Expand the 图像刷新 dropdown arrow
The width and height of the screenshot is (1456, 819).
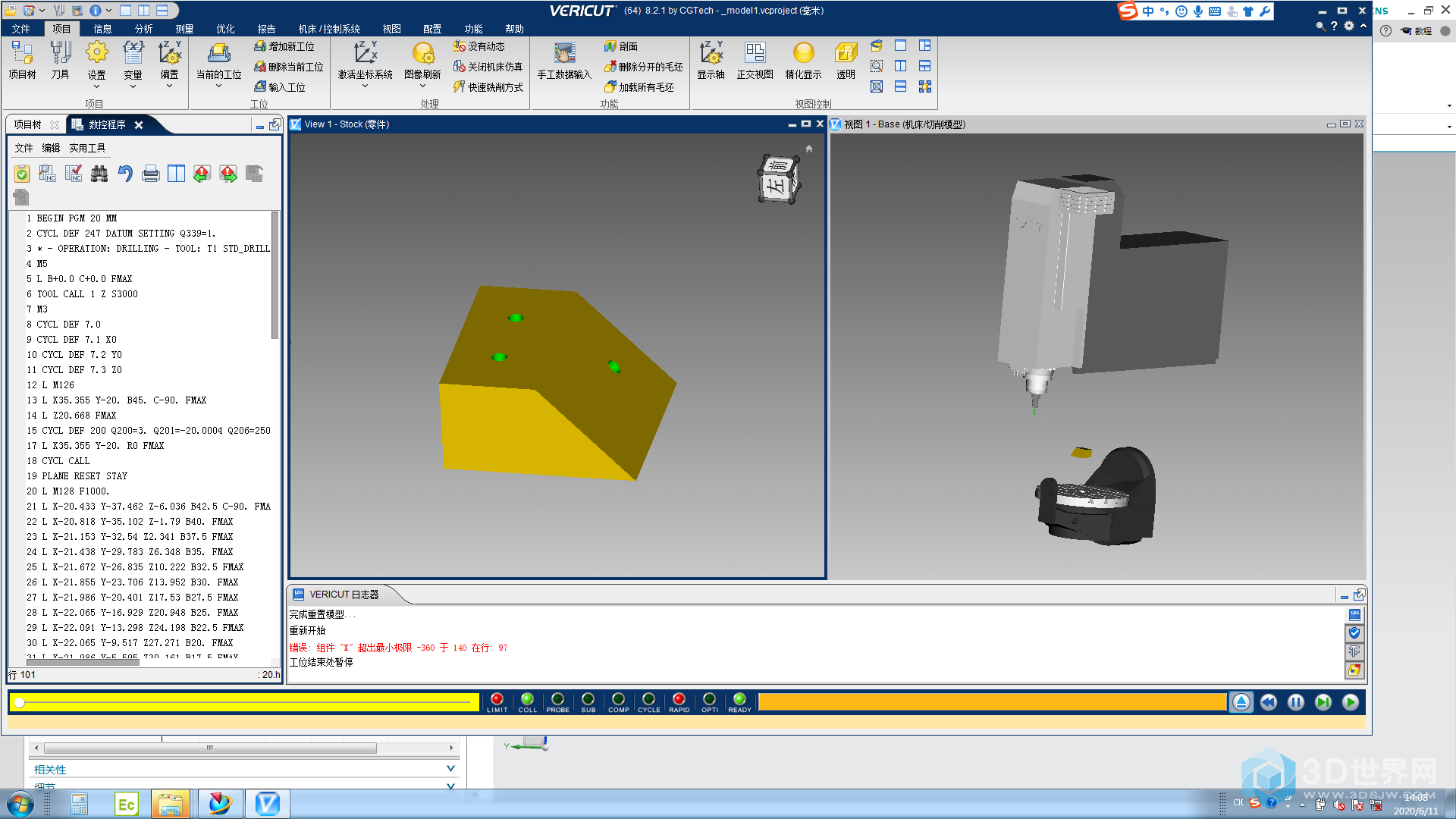(x=422, y=86)
